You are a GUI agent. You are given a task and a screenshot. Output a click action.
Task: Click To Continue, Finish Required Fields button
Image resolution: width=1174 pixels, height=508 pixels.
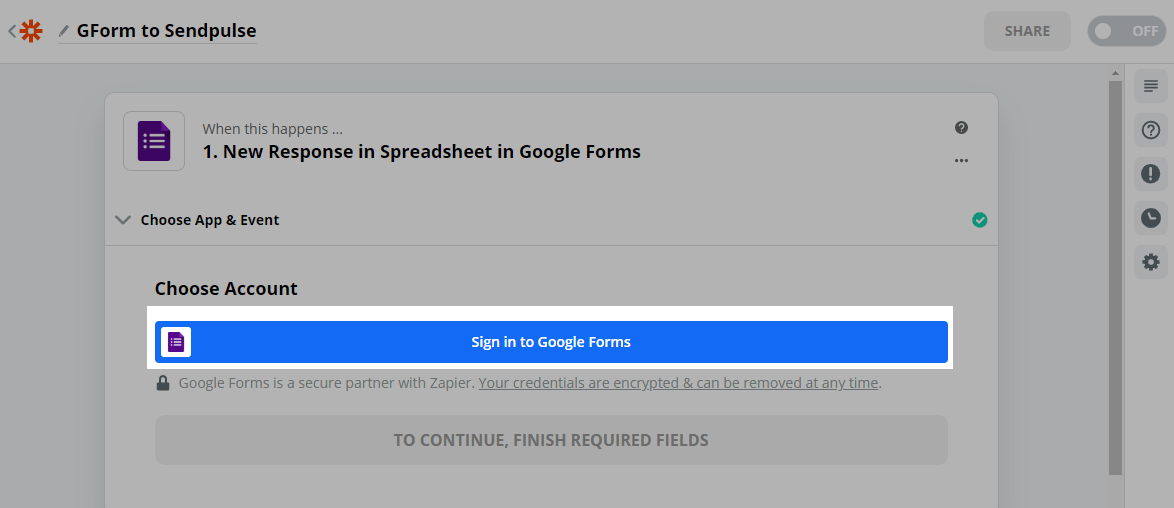[551, 440]
